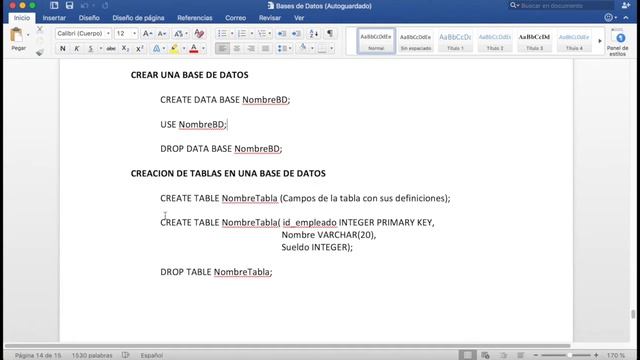
Task: Open the Referencias tab
Action: pos(195,18)
